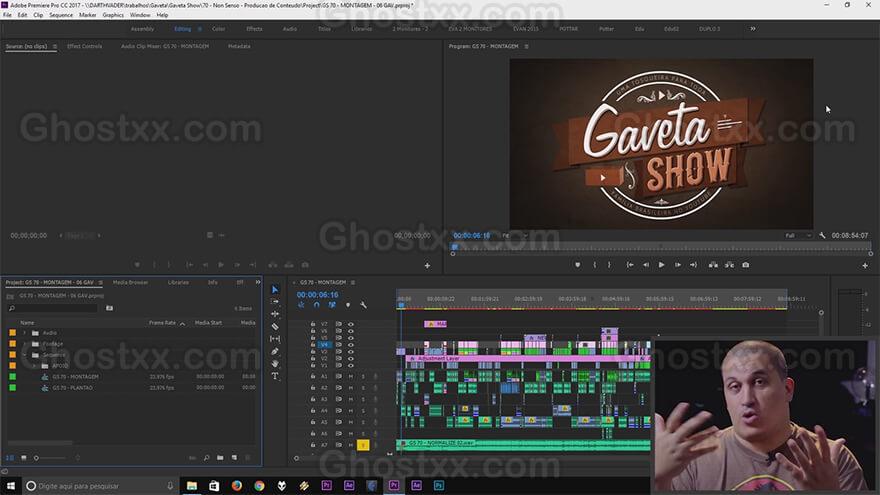Open Program monitor settings wrench

(x=822, y=236)
